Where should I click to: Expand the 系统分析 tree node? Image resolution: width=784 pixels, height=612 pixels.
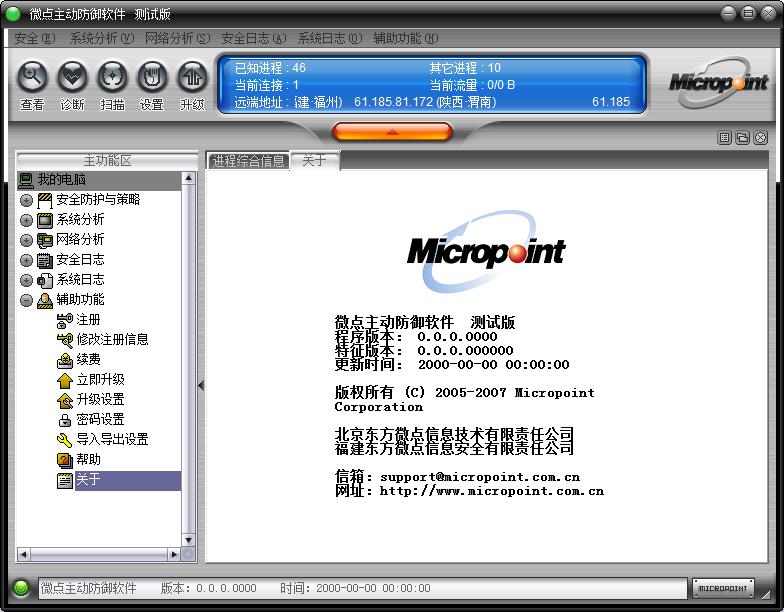pyautogui.click(x=26, y=220)
